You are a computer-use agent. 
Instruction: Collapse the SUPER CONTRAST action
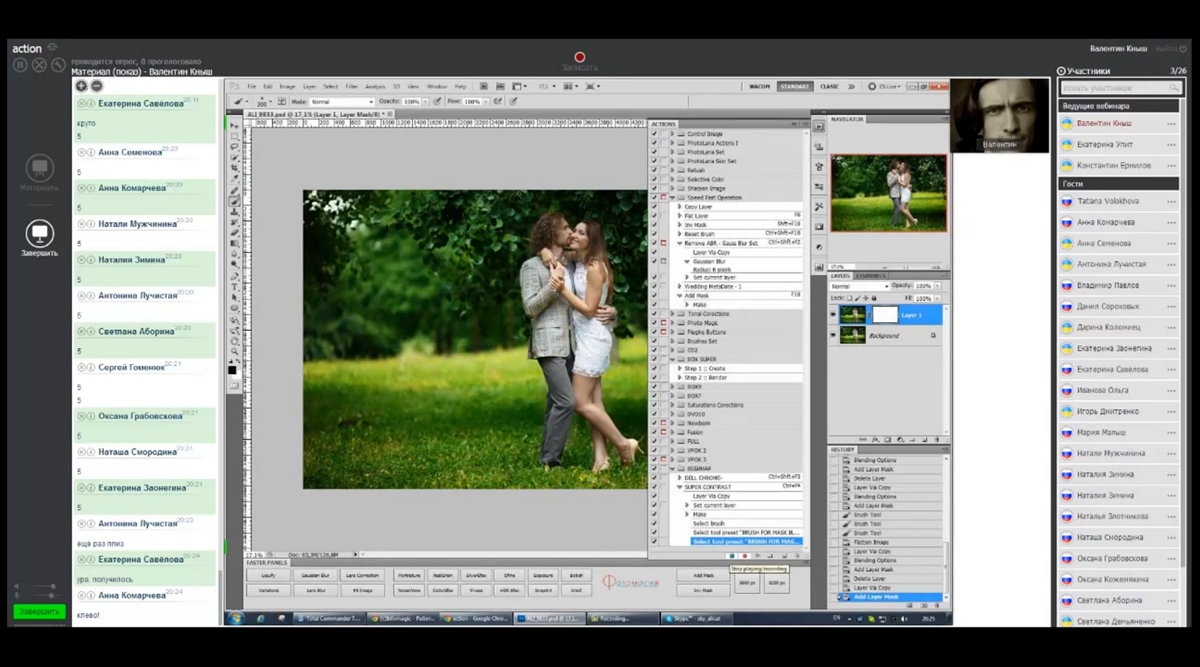click(680, 487)
